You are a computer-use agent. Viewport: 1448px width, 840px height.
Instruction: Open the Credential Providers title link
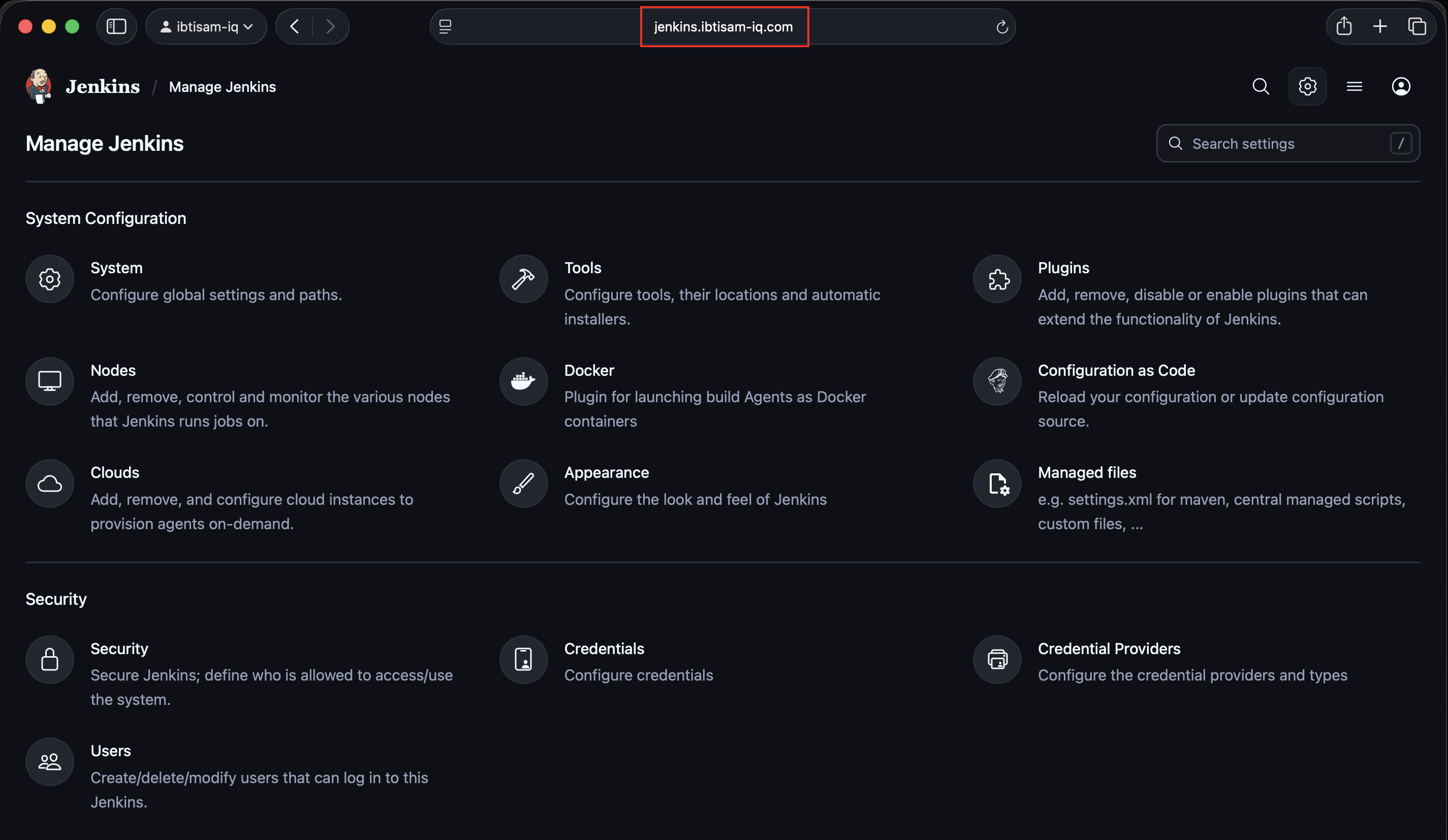1109,649
